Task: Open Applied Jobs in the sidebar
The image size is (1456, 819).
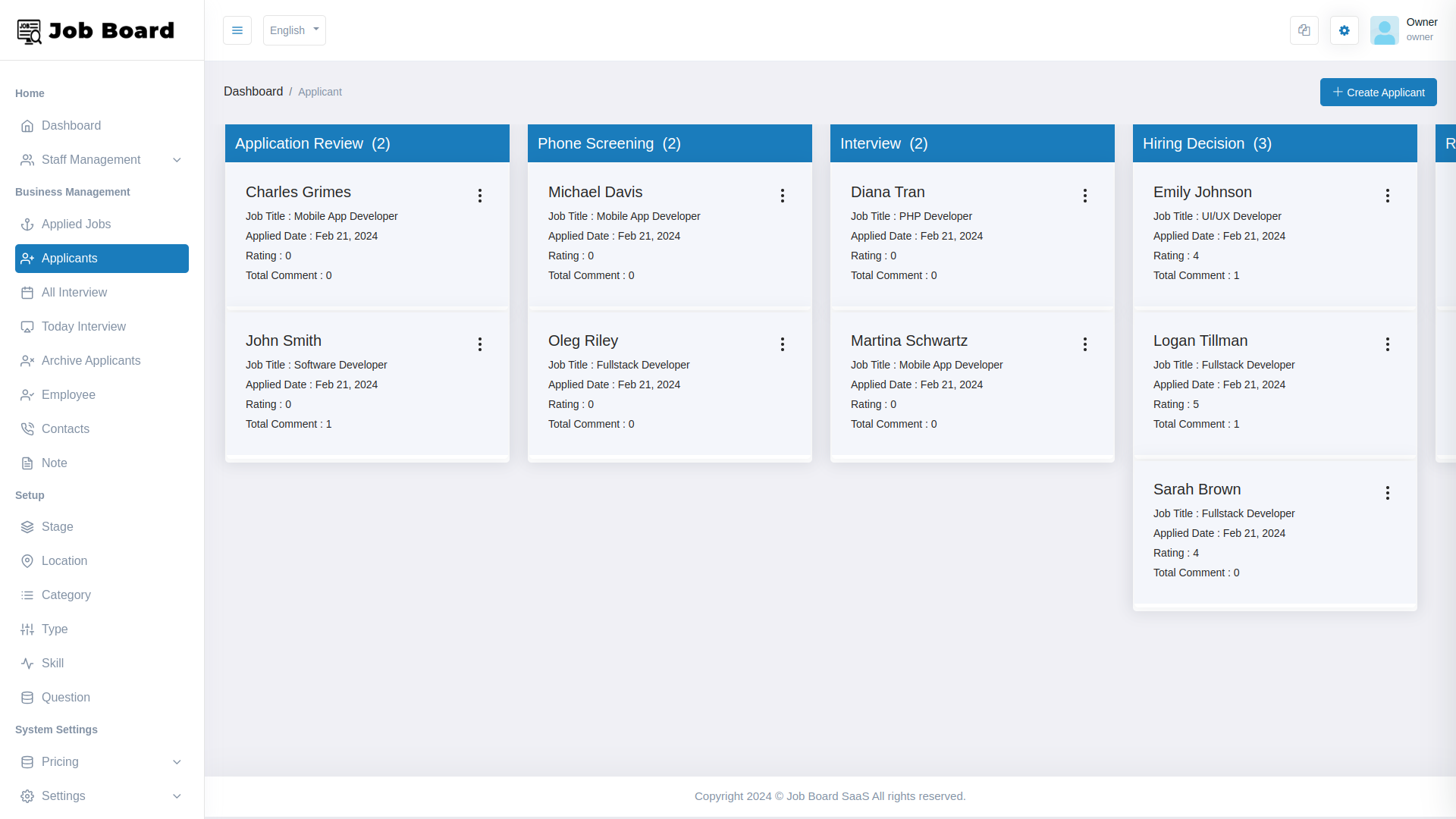Action: [x=76, y=224]
